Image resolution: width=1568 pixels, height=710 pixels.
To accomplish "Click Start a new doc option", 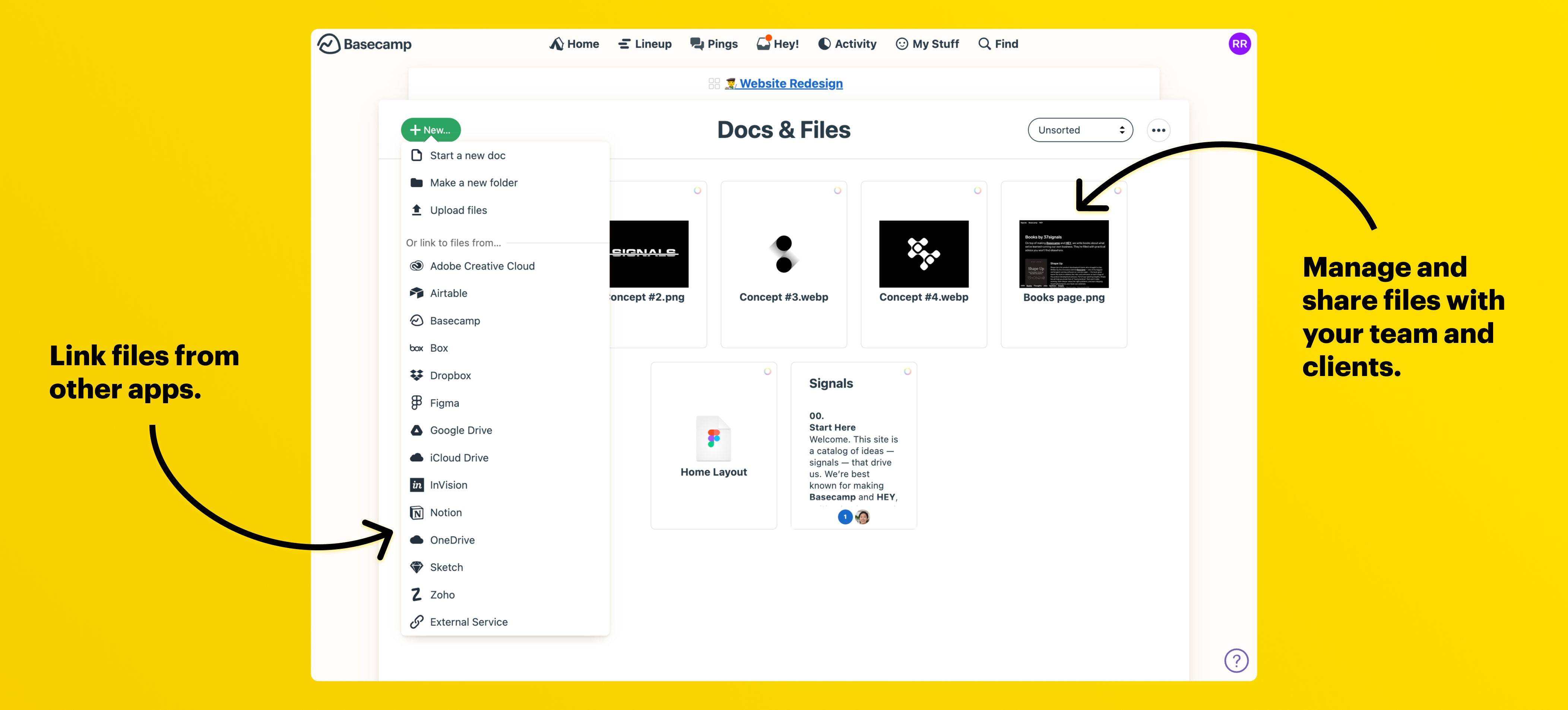I will [x=468, y=155].
